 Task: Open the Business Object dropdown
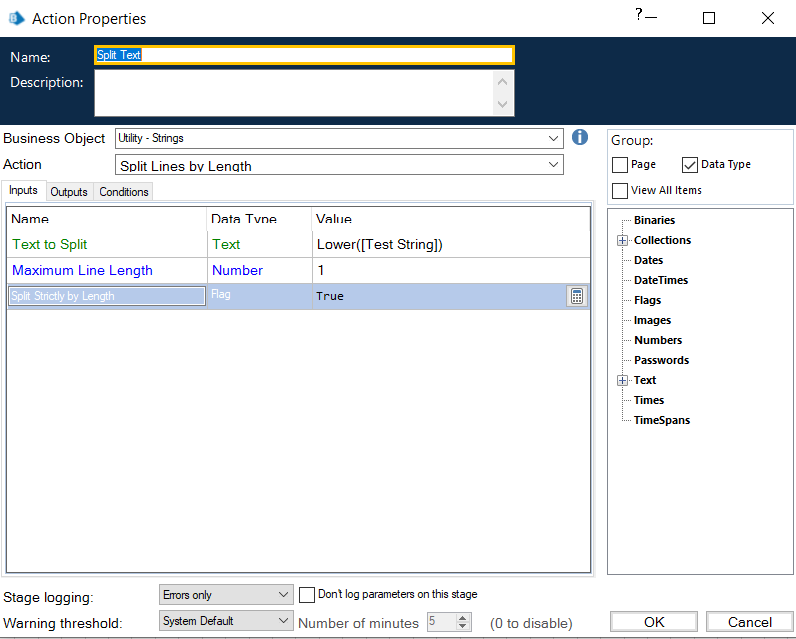[x=340, y=139]
